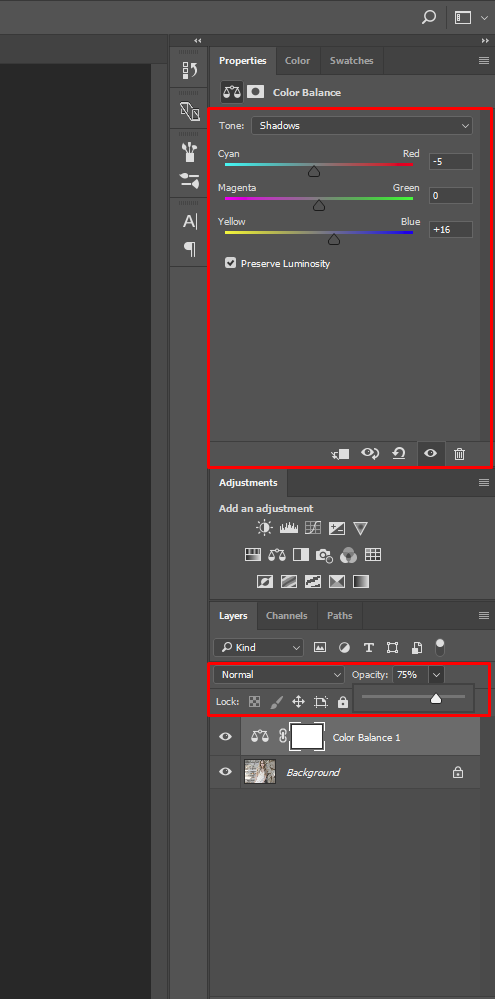This screenshot has height=999, width=495.
Task: Open the Normal blend mode dropdown
Action: coord(279,675)
